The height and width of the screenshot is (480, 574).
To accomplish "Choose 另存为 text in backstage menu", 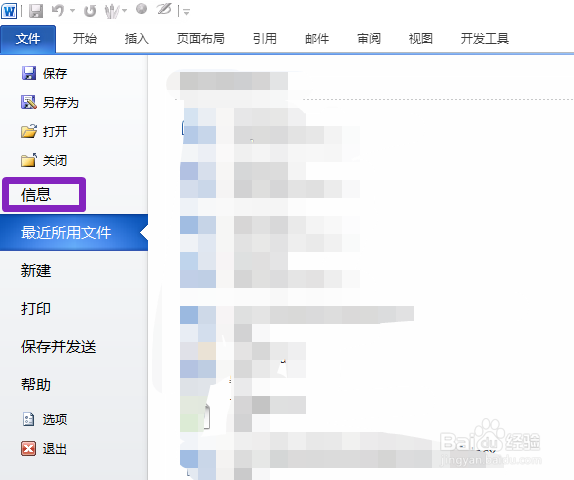I will pyautogui.click(x=61, y=103).
